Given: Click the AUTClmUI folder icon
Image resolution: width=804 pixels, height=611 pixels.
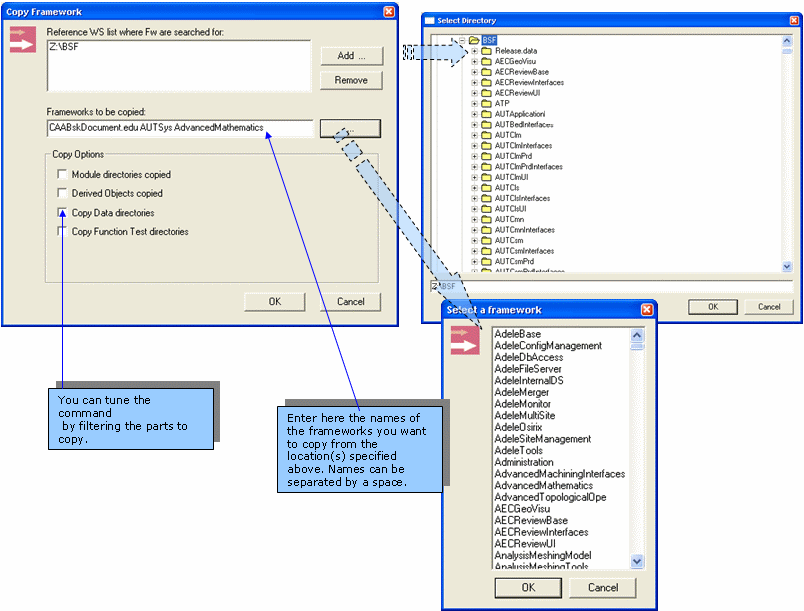Looking at the screenshot, I should pyautogui.click(x=486, y=177).
